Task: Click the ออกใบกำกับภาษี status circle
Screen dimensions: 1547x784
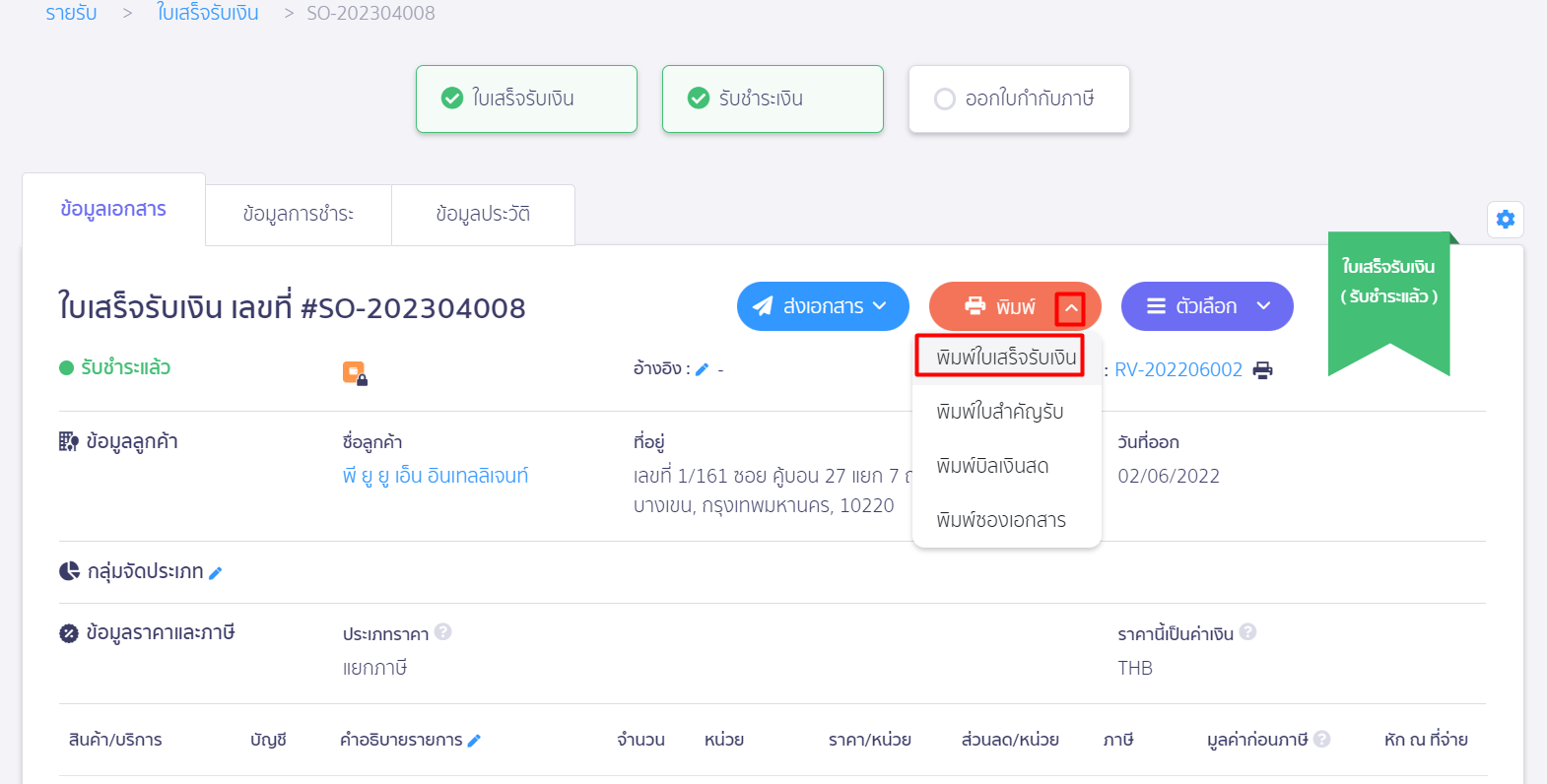Action: coord(945,98)
